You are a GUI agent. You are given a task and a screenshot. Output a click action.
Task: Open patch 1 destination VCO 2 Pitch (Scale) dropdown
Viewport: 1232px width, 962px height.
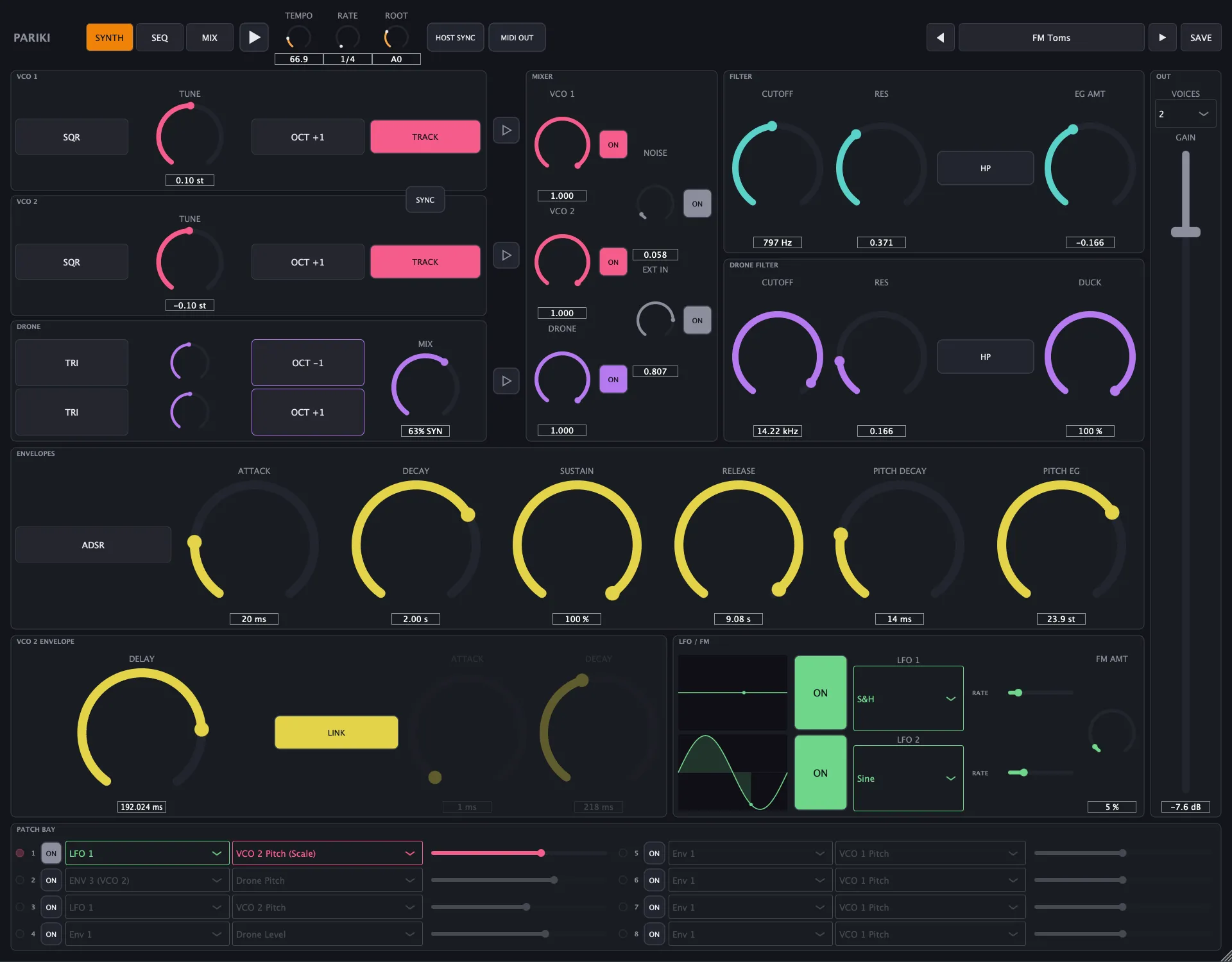[x=327, y=854]
